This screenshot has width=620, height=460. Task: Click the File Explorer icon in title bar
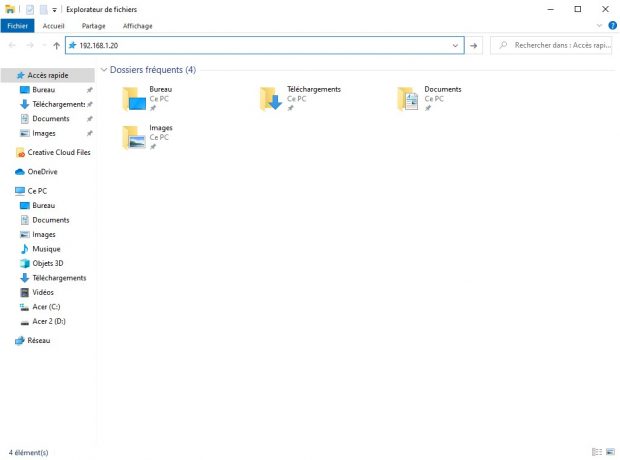click(10, 9)
